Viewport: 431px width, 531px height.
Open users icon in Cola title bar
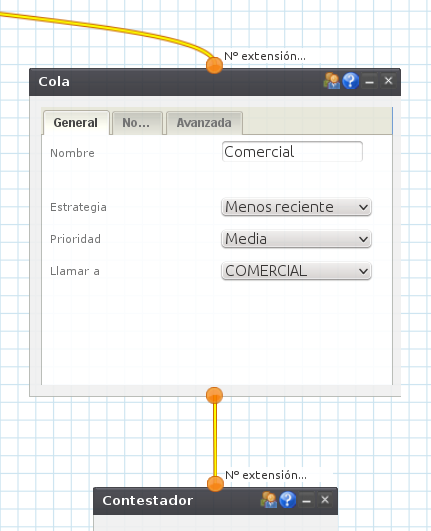click(331, 81)
